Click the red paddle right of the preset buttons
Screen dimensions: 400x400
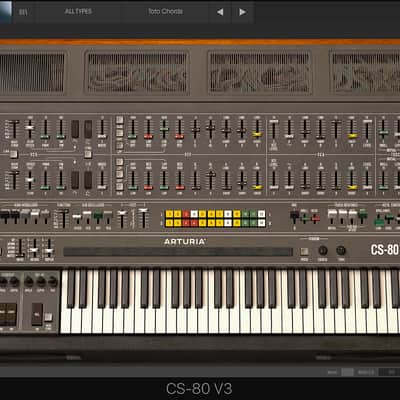tap(315, 219)
